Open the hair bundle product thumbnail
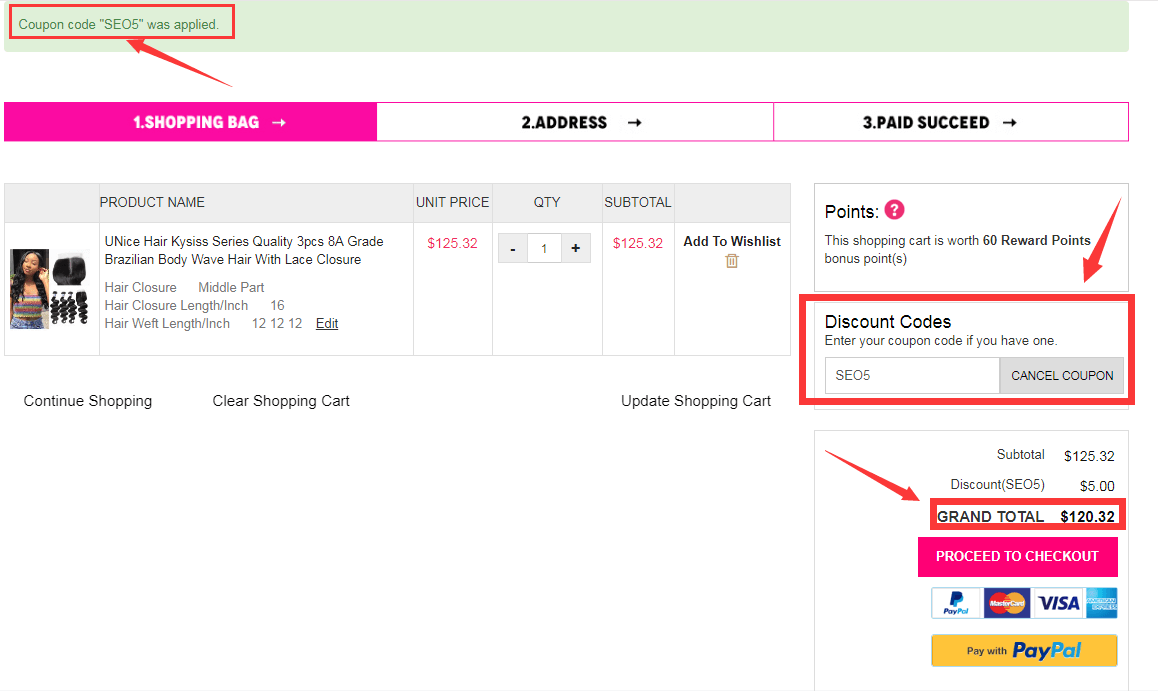The width and height of the screenshot is (1158, 691). (49, 289)
